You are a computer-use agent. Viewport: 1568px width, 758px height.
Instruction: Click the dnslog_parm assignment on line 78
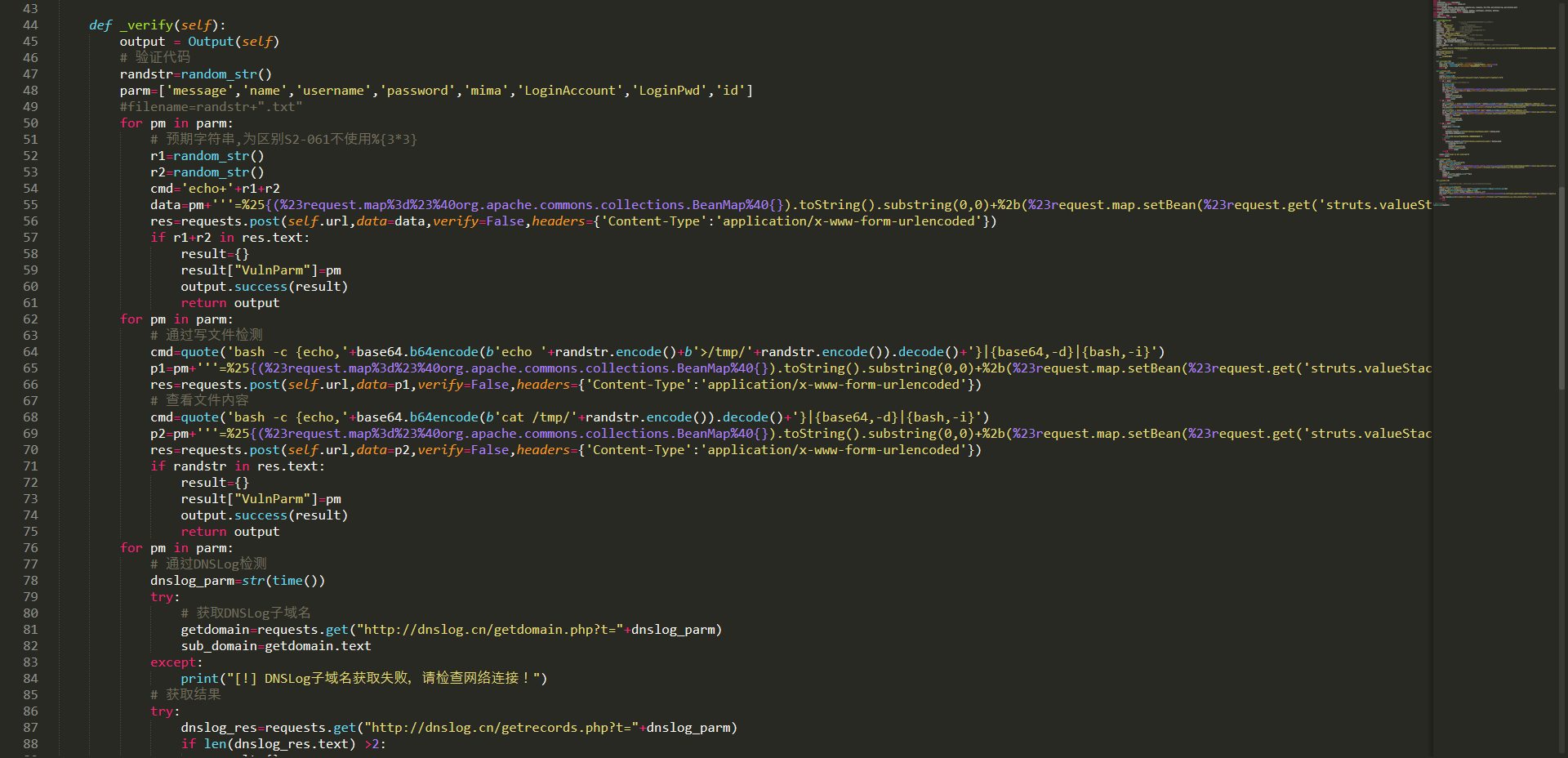click(x=192, y=580)
